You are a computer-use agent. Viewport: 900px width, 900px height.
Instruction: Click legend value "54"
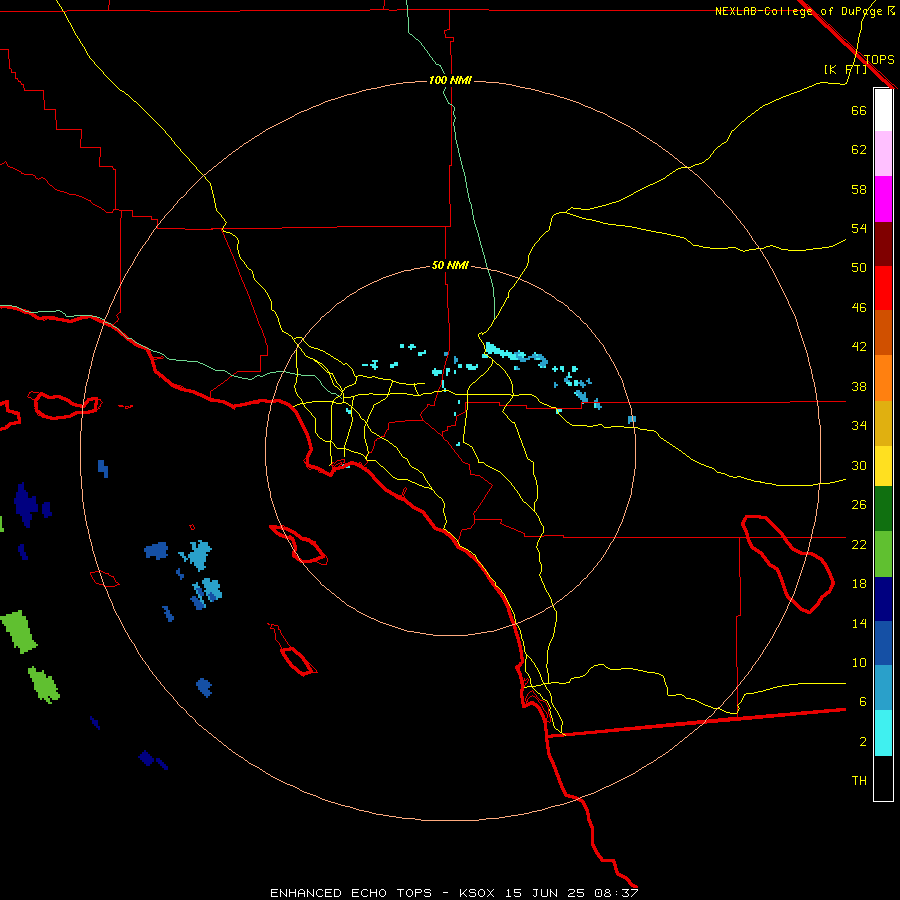859,228
